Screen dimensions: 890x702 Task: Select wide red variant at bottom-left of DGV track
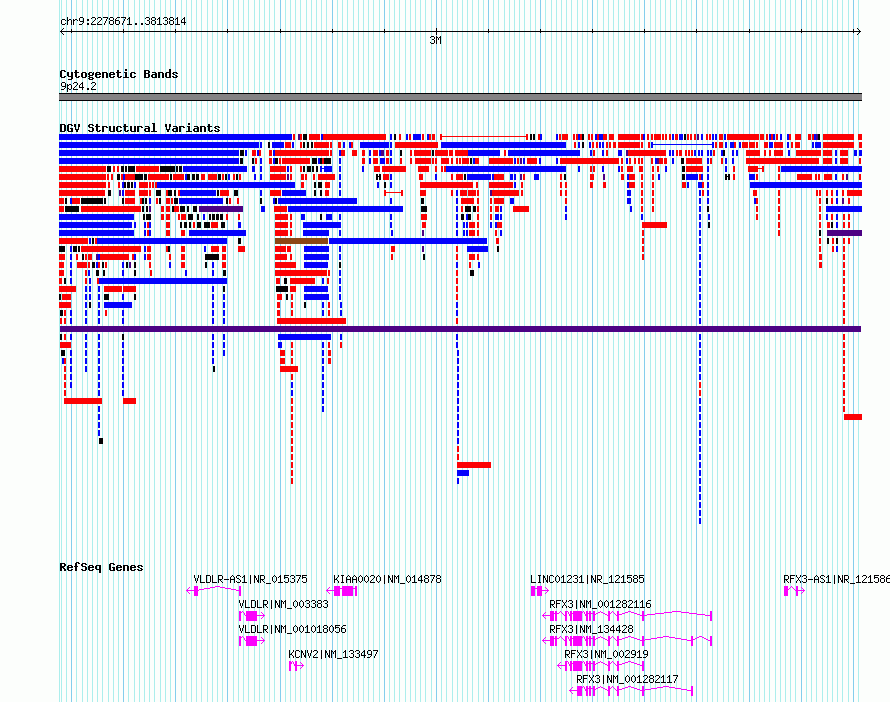click(x=83, y=401)
